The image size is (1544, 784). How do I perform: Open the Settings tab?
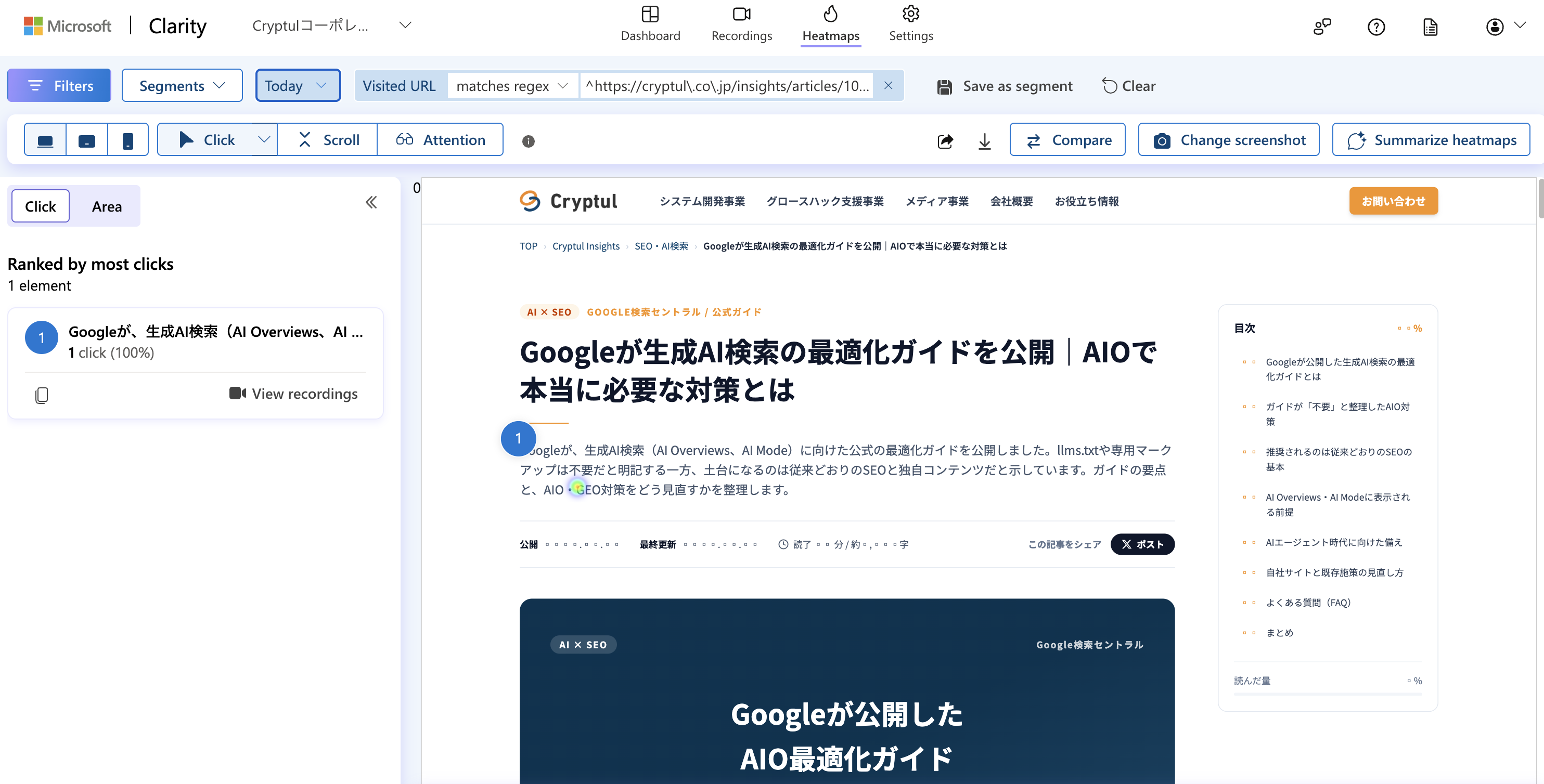coord(911,24)
